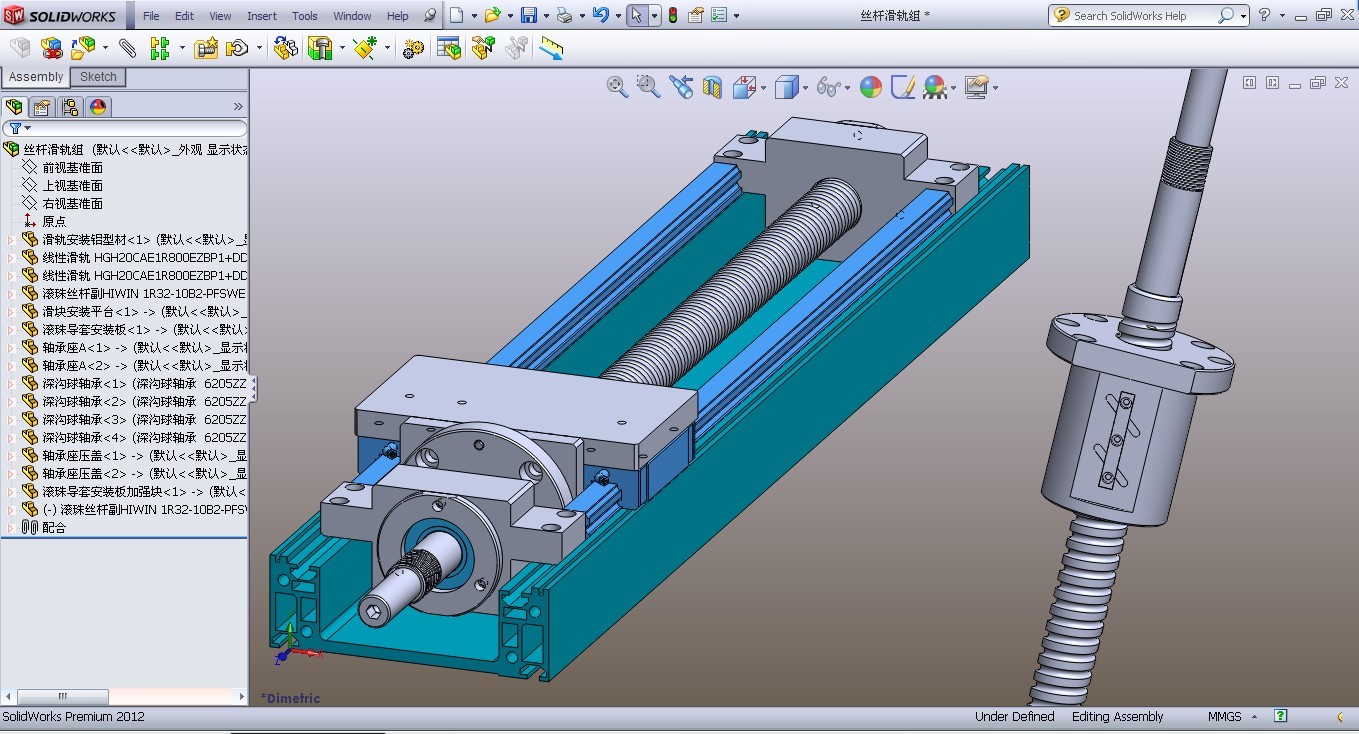Image resolution: width=1359 pixels, height=734 pixels.
Task: Open the ConfigurationManager panel tab
Action: tap(70, 107)
